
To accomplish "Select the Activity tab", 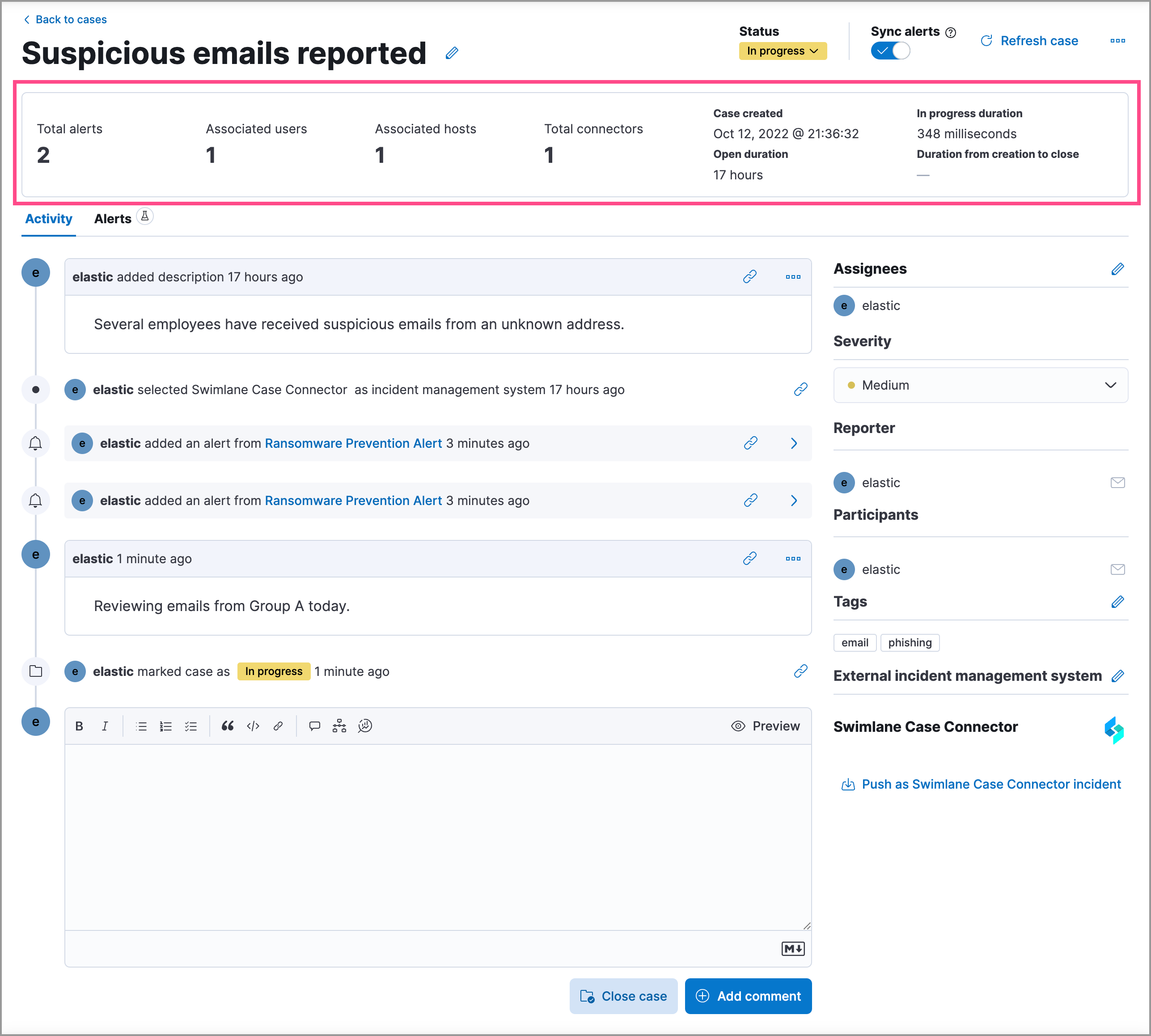I will click(49, 219).
